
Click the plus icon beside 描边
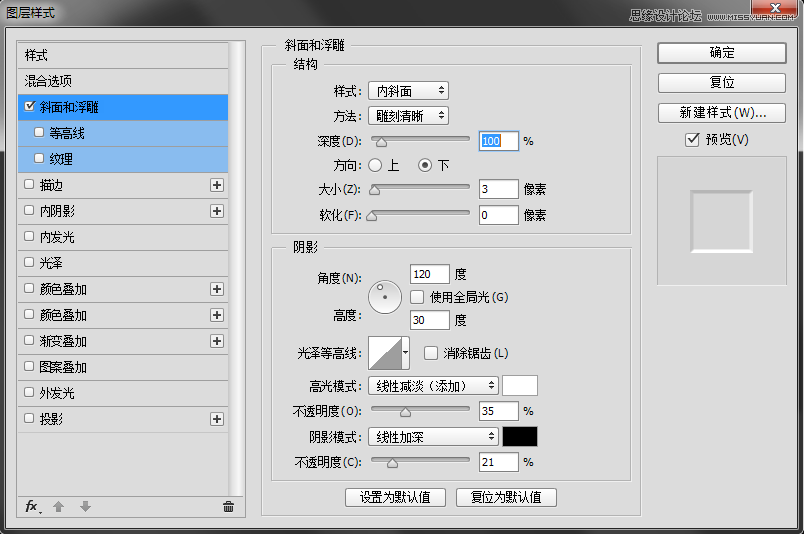click(x=216, y=185)
